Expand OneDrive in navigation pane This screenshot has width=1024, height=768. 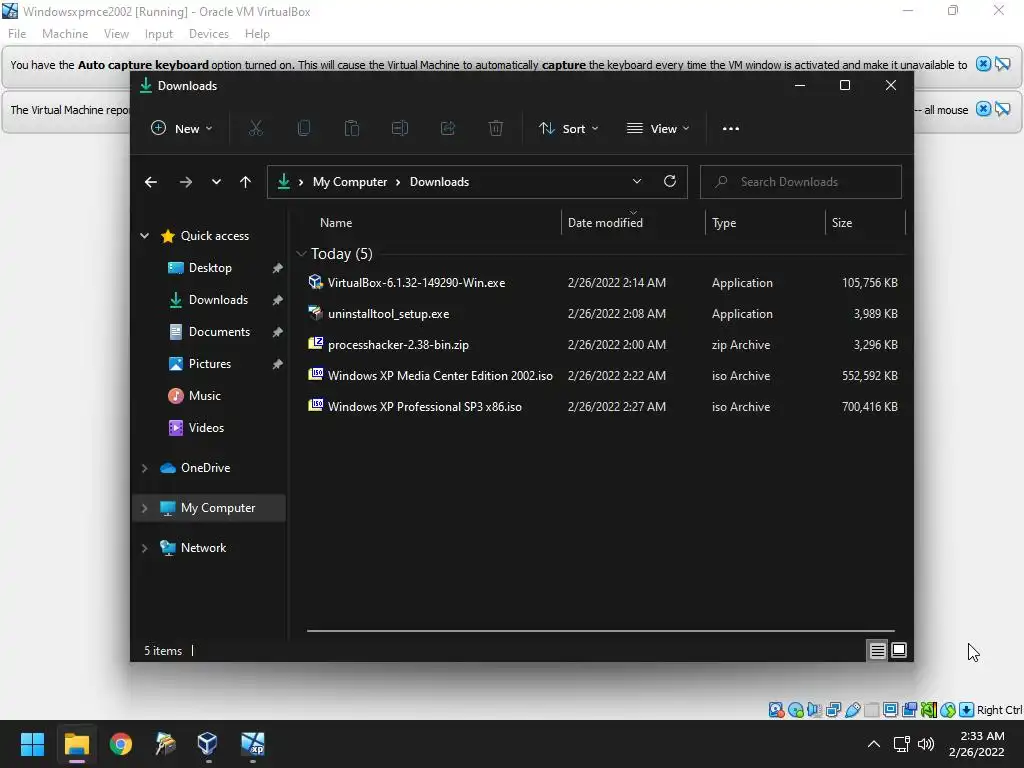point(144,468)
